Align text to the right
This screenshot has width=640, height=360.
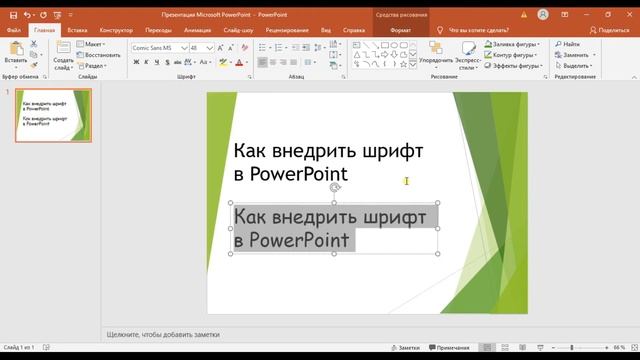coord(283,62)
